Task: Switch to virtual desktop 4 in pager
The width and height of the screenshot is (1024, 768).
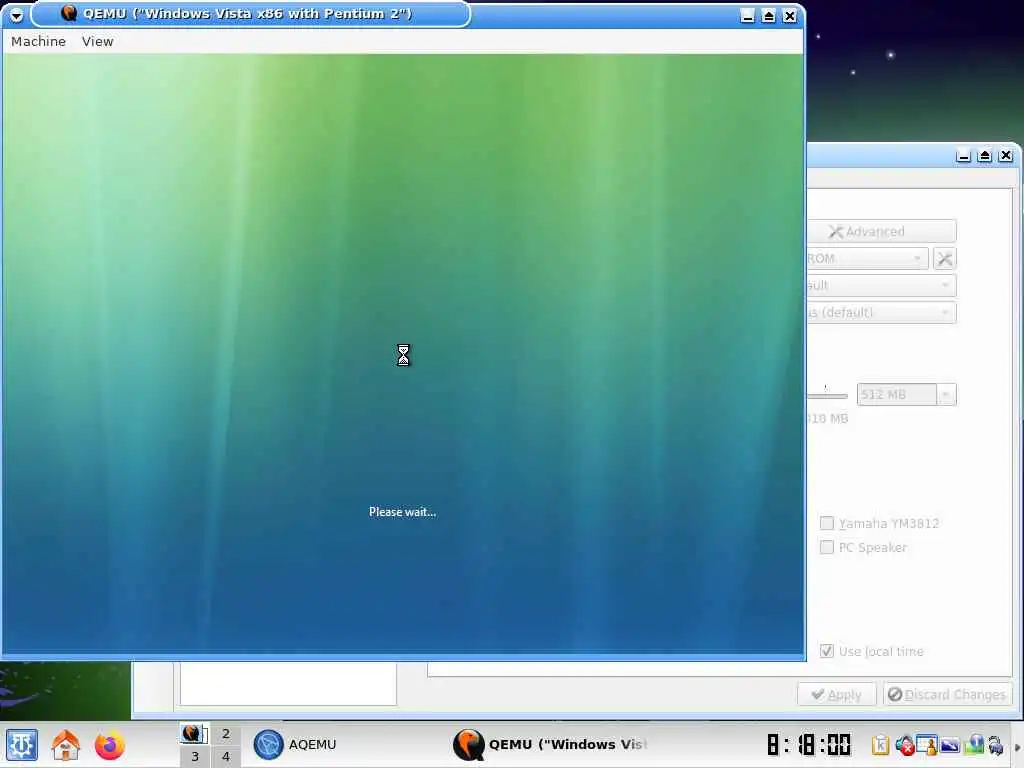Action: [225, 756]
